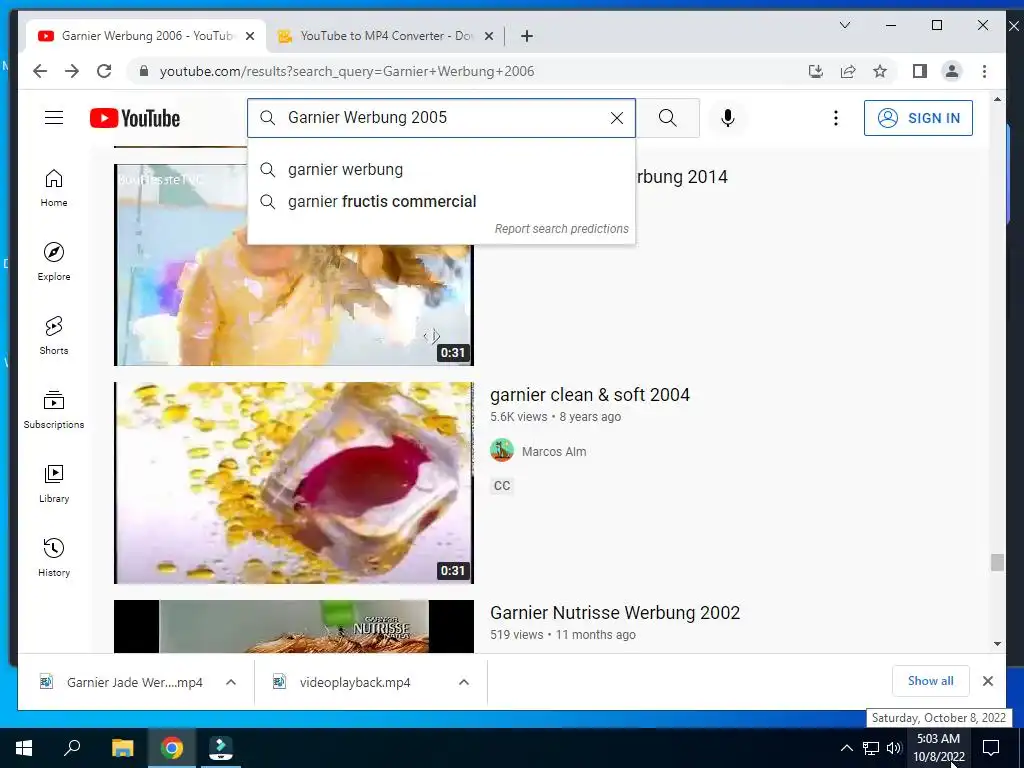Open Chrome profile avatar
The image size is (1024, 768).
(x=952, y=71)
